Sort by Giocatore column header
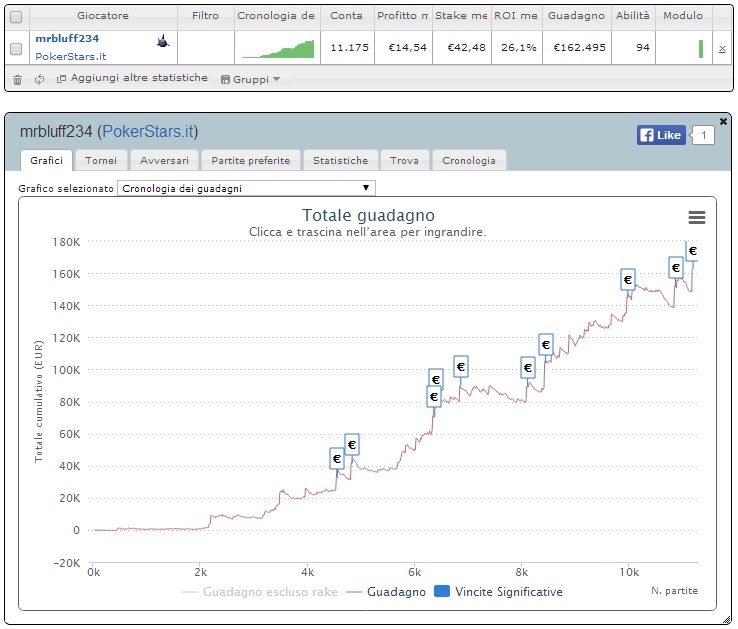This screenshot has height=629, width=738. 103,16
